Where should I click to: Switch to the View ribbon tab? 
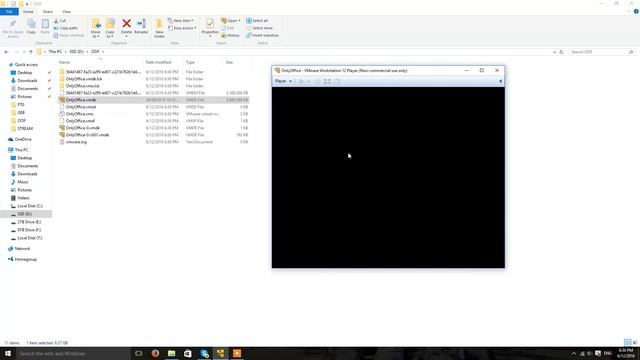[66, 11]
